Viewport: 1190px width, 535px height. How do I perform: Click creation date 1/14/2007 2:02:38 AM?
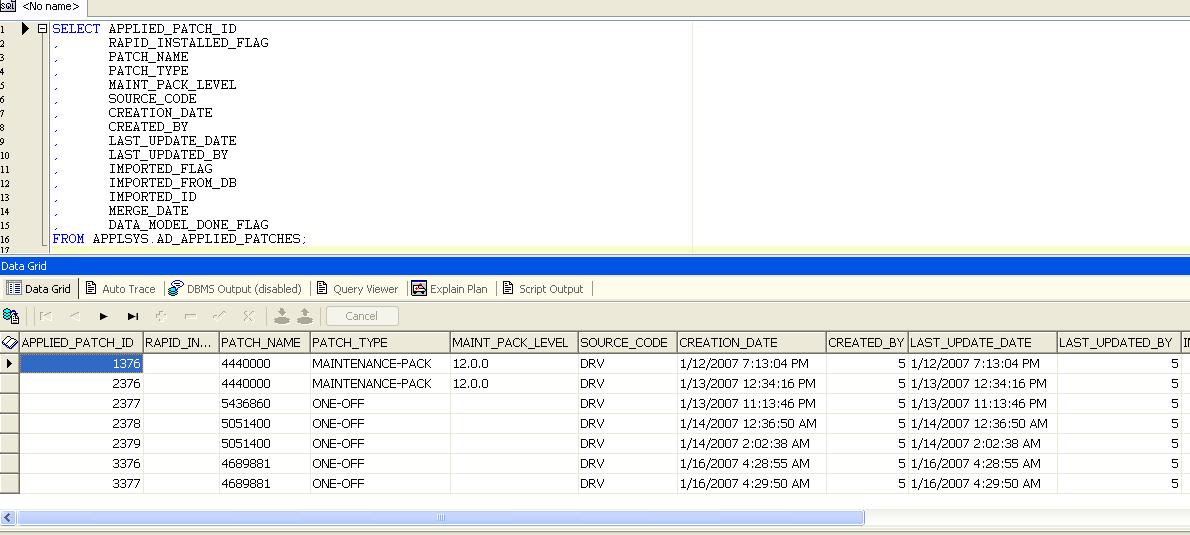pos(751,443)
